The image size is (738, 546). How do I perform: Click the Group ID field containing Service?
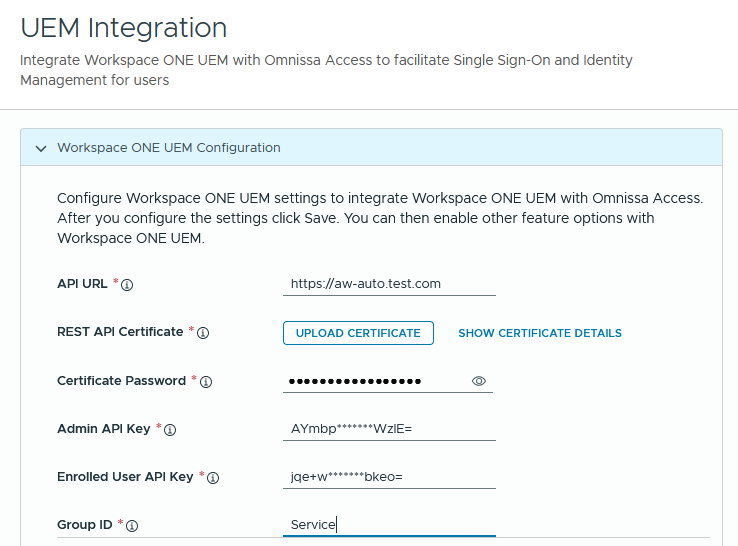(389, 525)
